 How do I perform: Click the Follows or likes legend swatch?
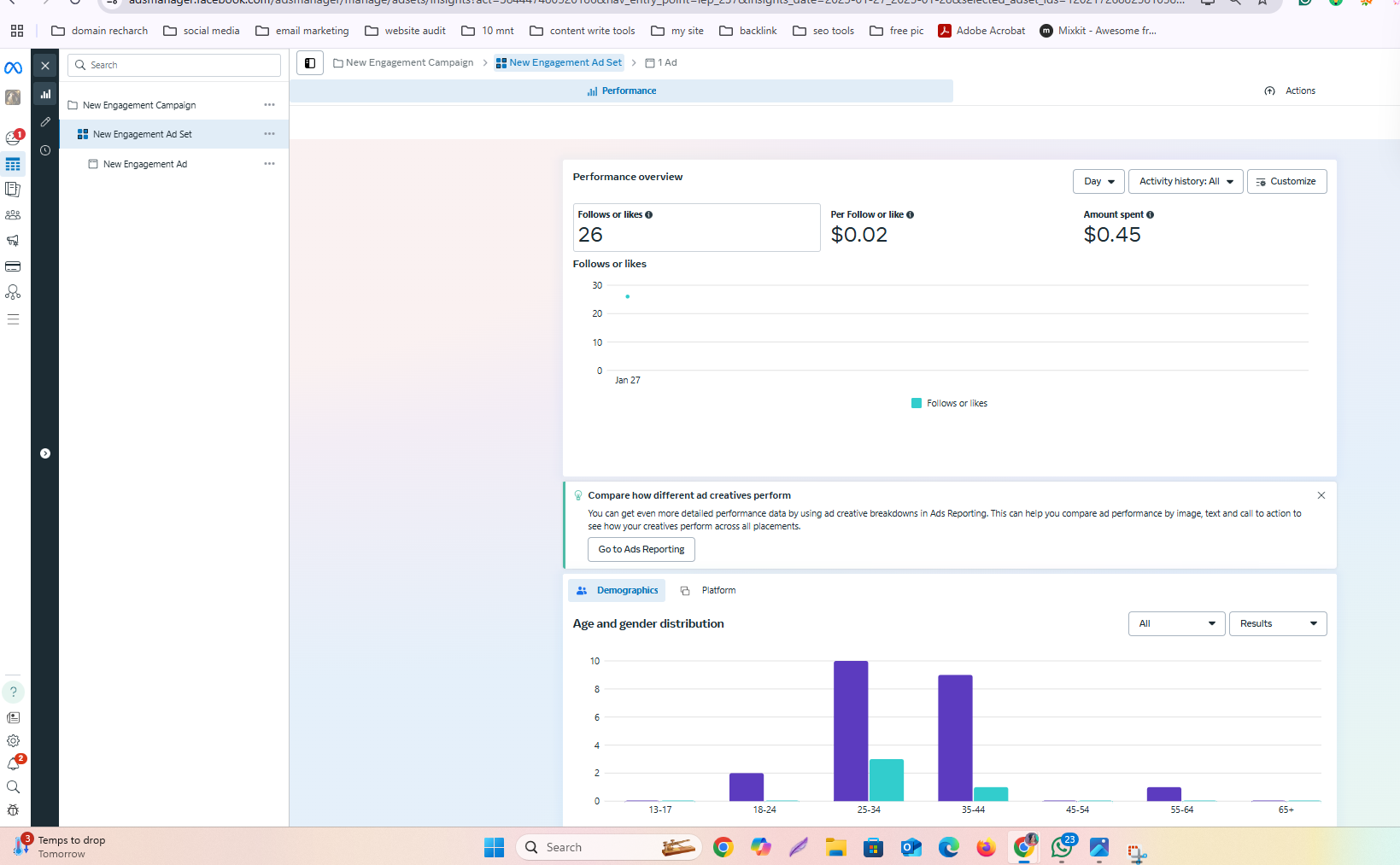(917, 403)
